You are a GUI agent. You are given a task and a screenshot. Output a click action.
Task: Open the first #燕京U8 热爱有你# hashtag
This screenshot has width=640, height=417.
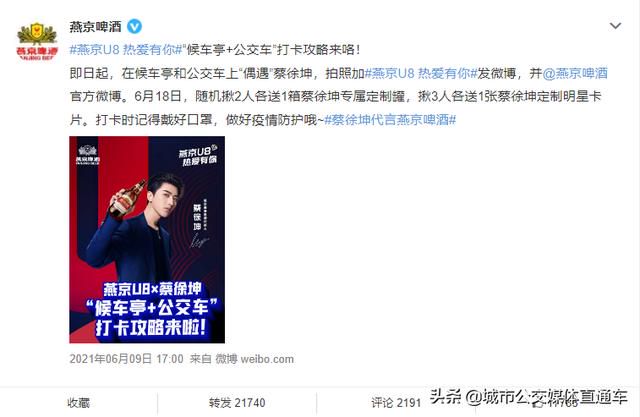125,50
